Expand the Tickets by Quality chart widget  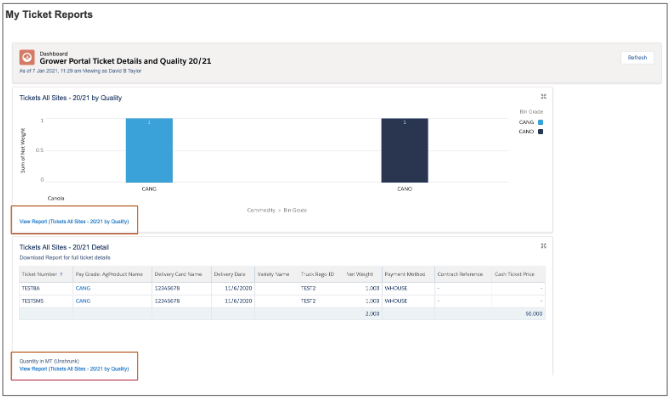(543, 97)
